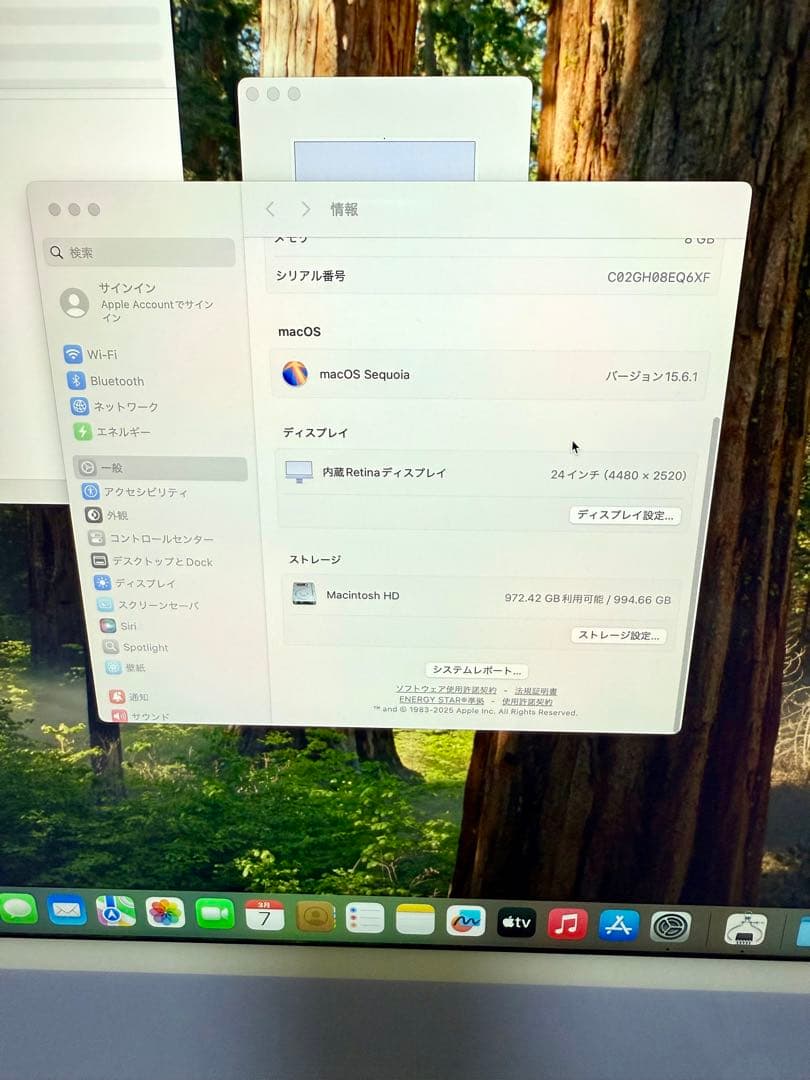Click version text バージョン15.6.1
The height and width of the screenshot is (1080, 810).
651,376
